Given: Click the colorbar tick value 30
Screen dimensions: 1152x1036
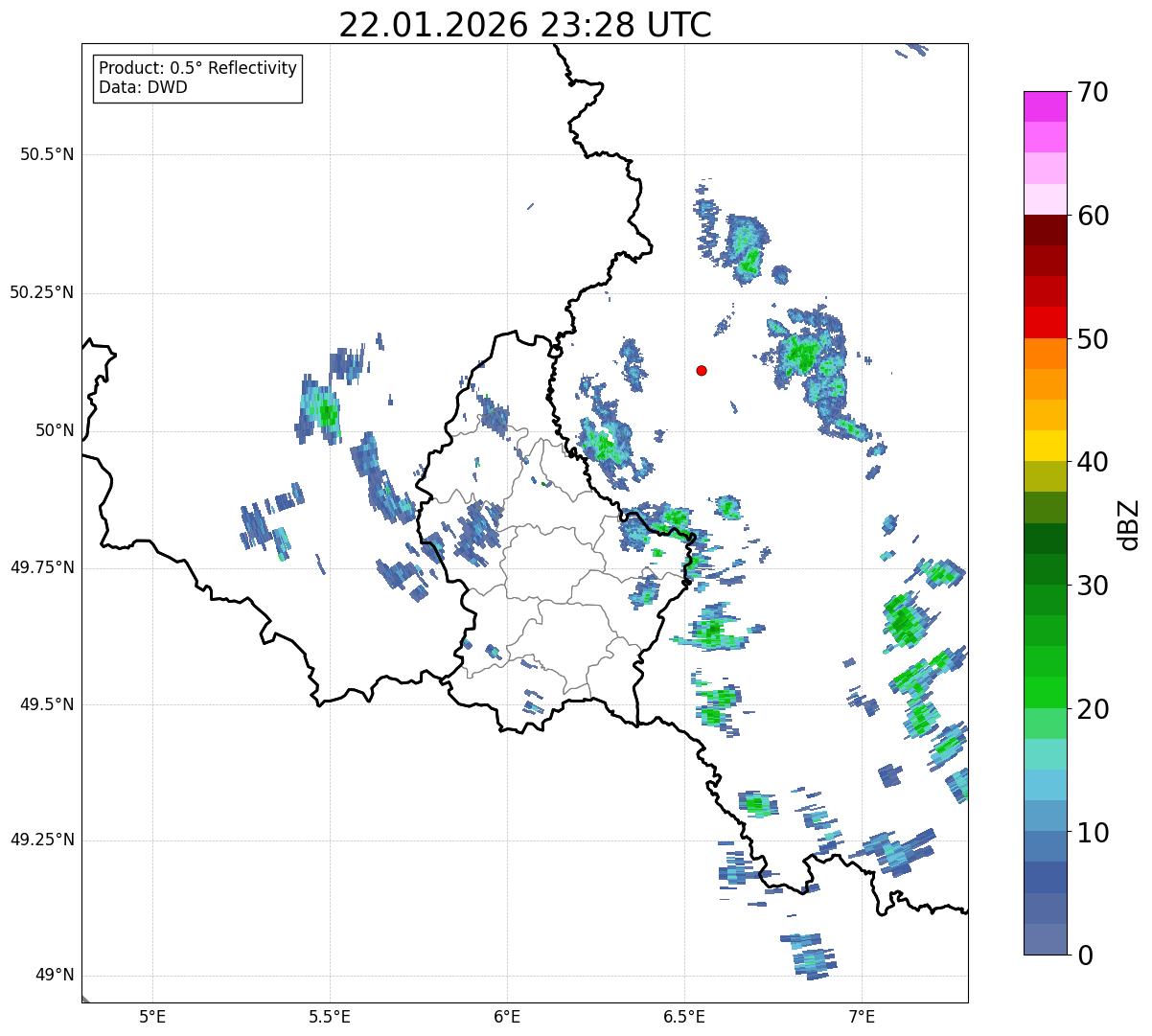Looking at the screenshot, I should tap(1094, 586).
